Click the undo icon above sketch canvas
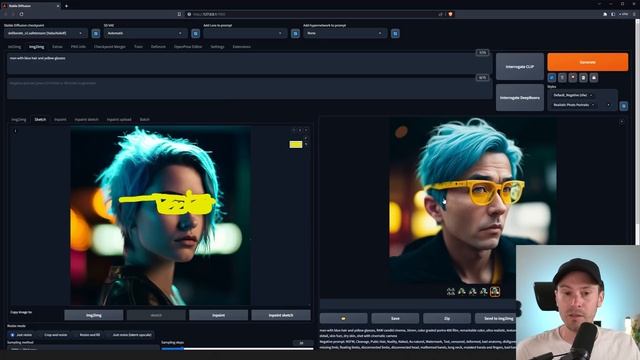 tap(293, 130)
